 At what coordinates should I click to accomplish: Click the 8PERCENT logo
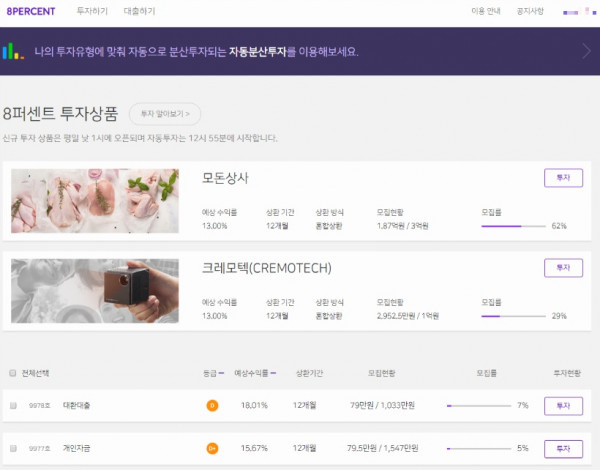[x=31, y=11]
